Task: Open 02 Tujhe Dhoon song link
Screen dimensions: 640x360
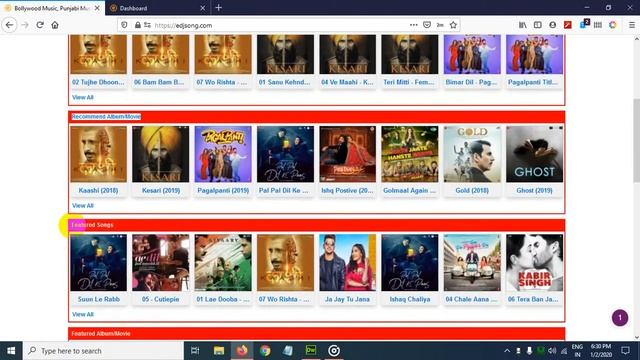Action: pyautogui.click(x=98, y=82)
